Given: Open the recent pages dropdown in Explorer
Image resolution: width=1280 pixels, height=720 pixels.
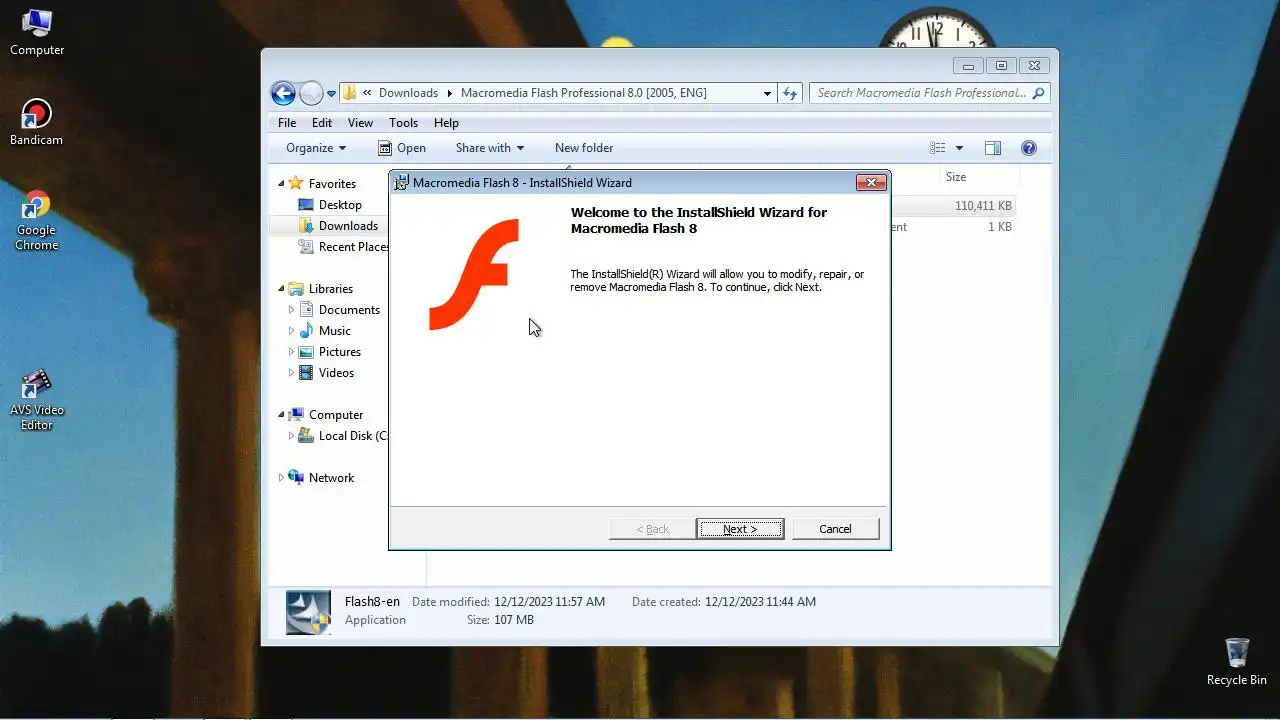Looking at the screenshot, I should click(331, 94).
